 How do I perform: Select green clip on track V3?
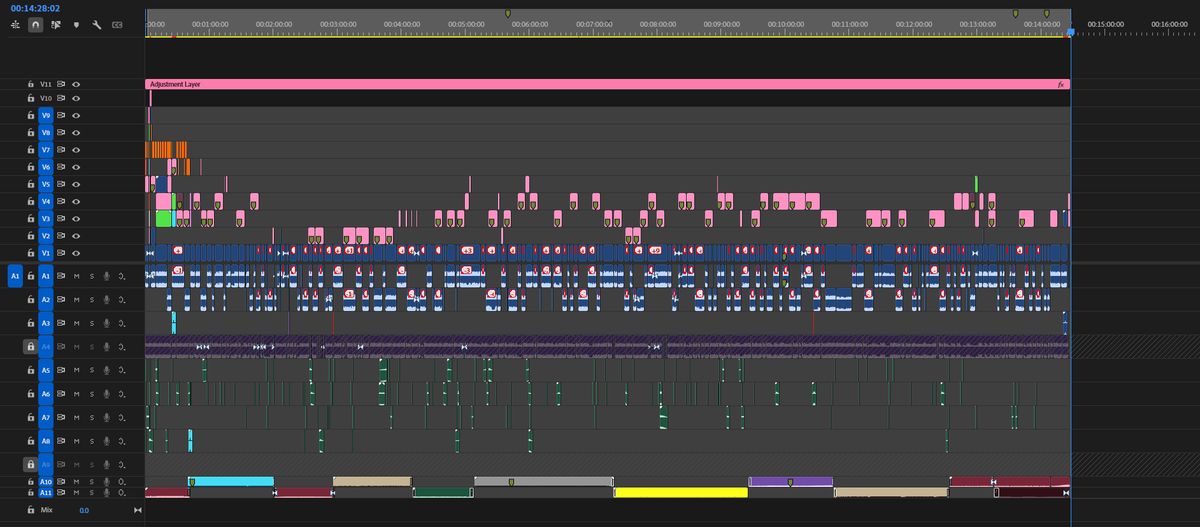tap(164, 218)
